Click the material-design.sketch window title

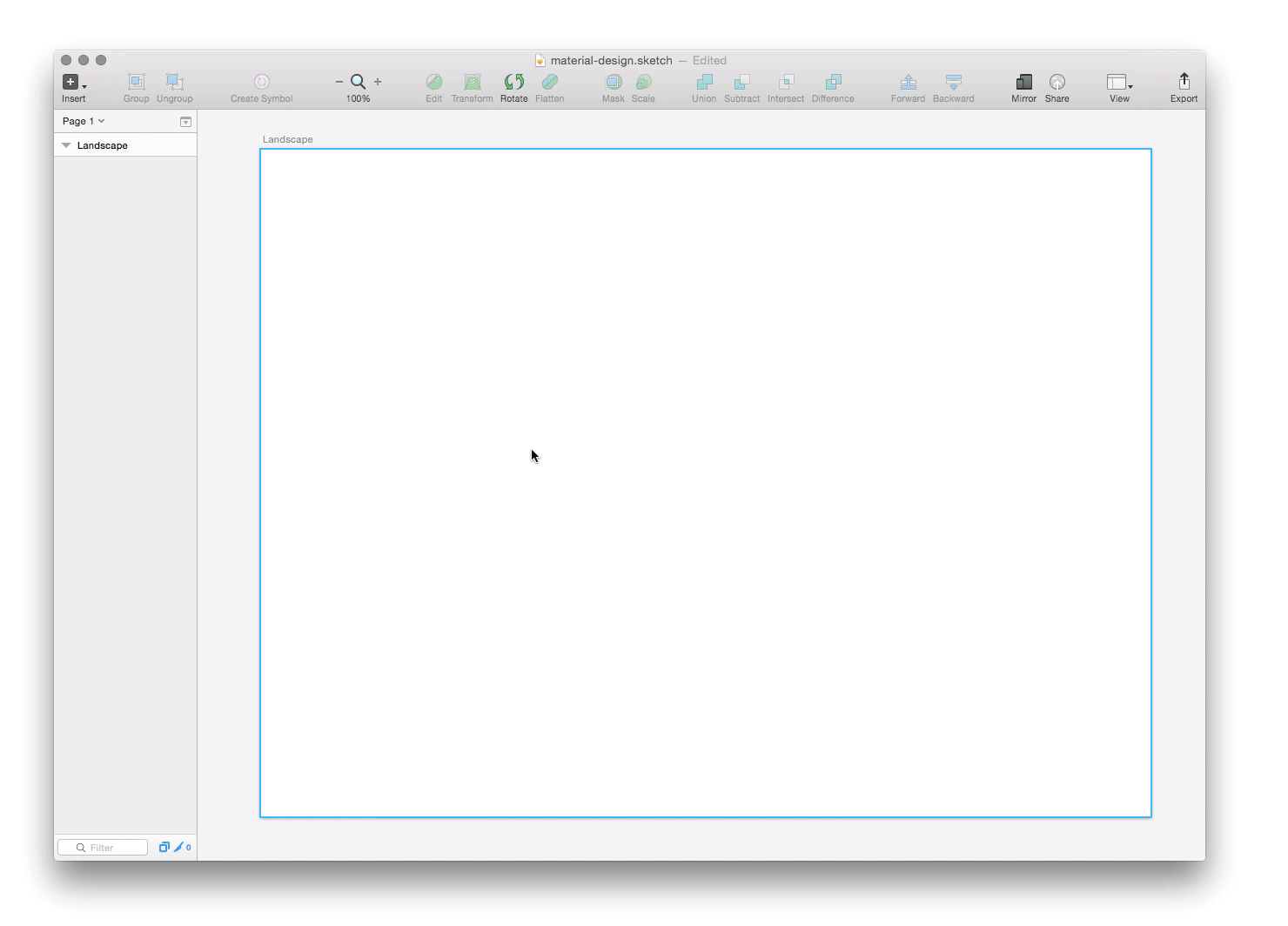pyautogui.click(x=612, y=60)
